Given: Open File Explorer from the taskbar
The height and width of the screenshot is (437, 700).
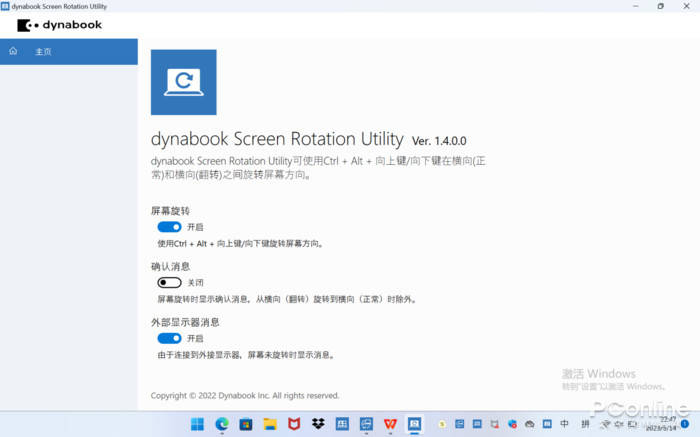Looking at the screenshot, I should 270,424.
